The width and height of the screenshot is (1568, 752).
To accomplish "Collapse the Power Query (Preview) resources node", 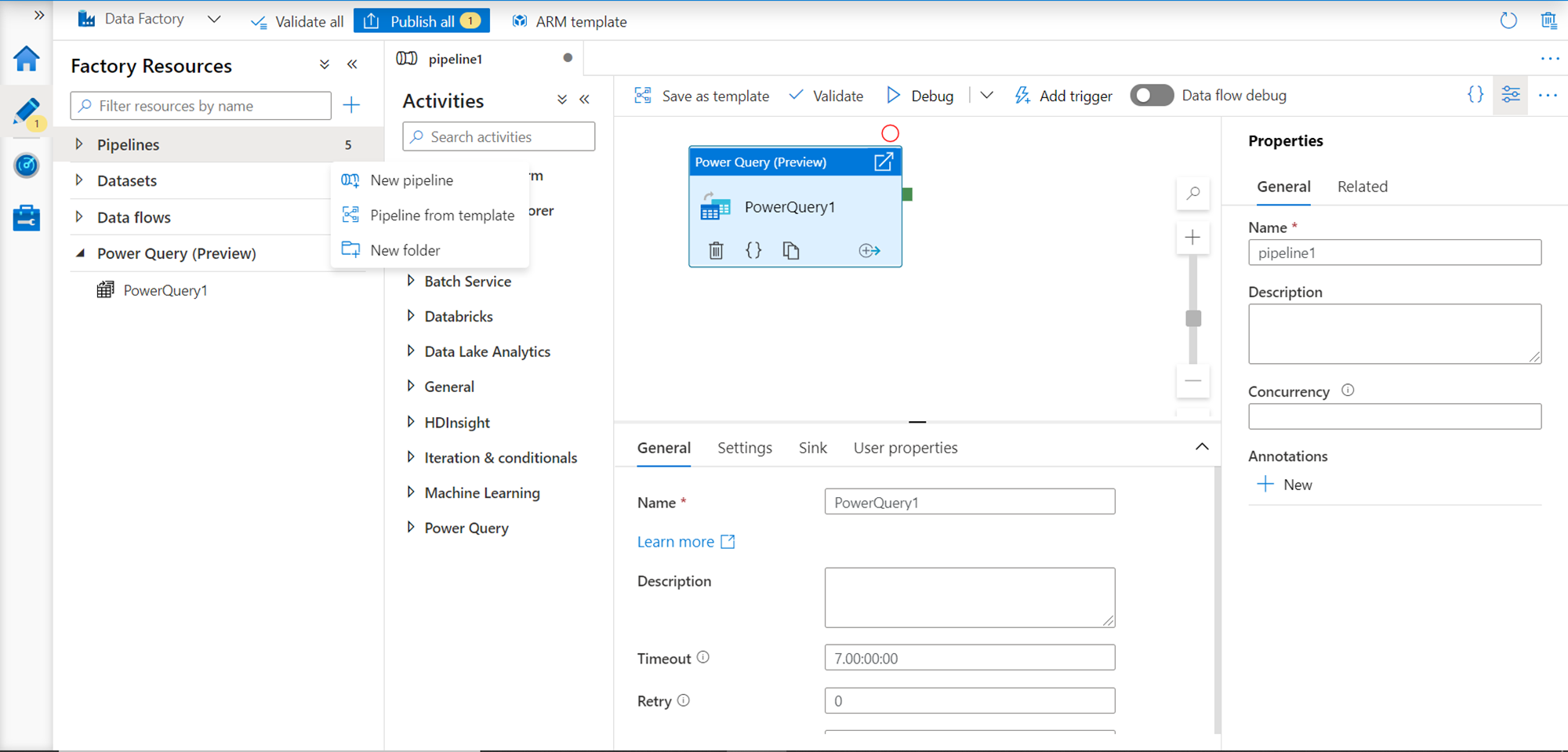I will [x=80, y=253].
